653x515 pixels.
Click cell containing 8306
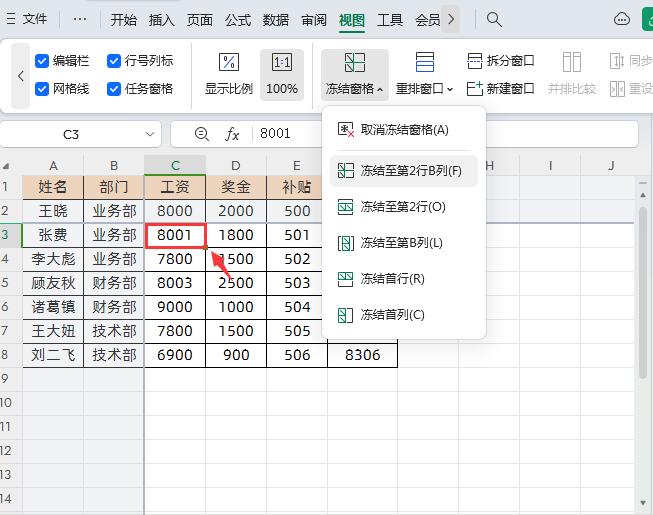coord(362,355)
